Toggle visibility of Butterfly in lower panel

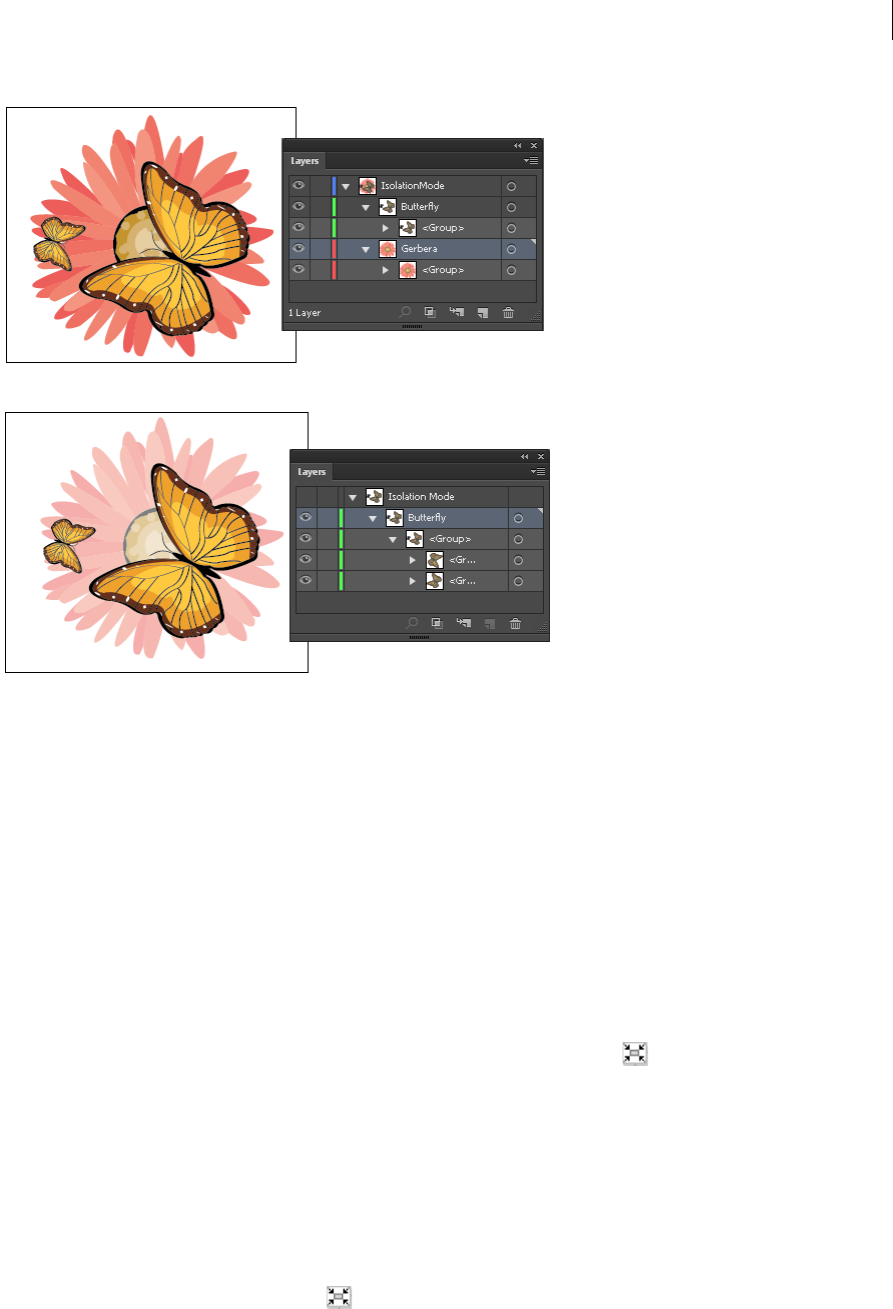(x=306, y=518)
